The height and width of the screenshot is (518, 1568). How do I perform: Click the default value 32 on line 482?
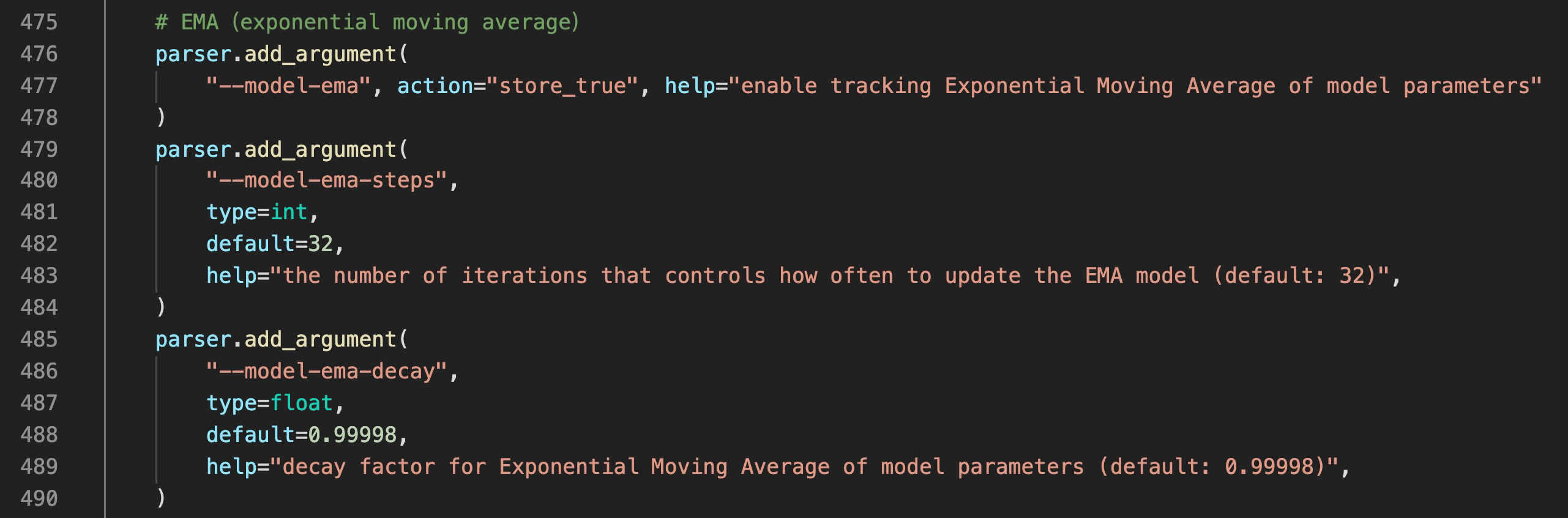pyautogui.click(x=320, y=244)
